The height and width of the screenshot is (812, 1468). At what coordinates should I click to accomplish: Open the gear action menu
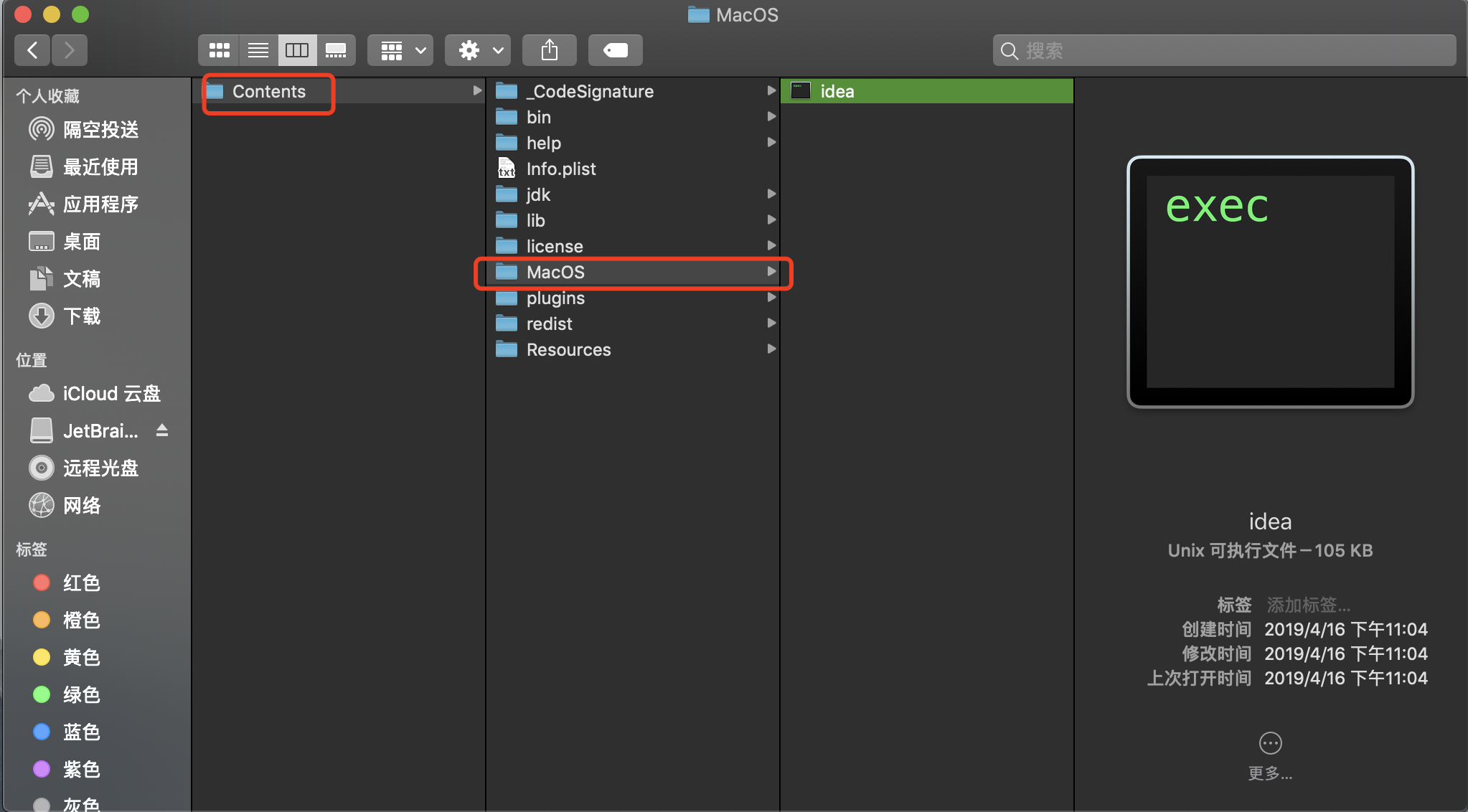478,50
